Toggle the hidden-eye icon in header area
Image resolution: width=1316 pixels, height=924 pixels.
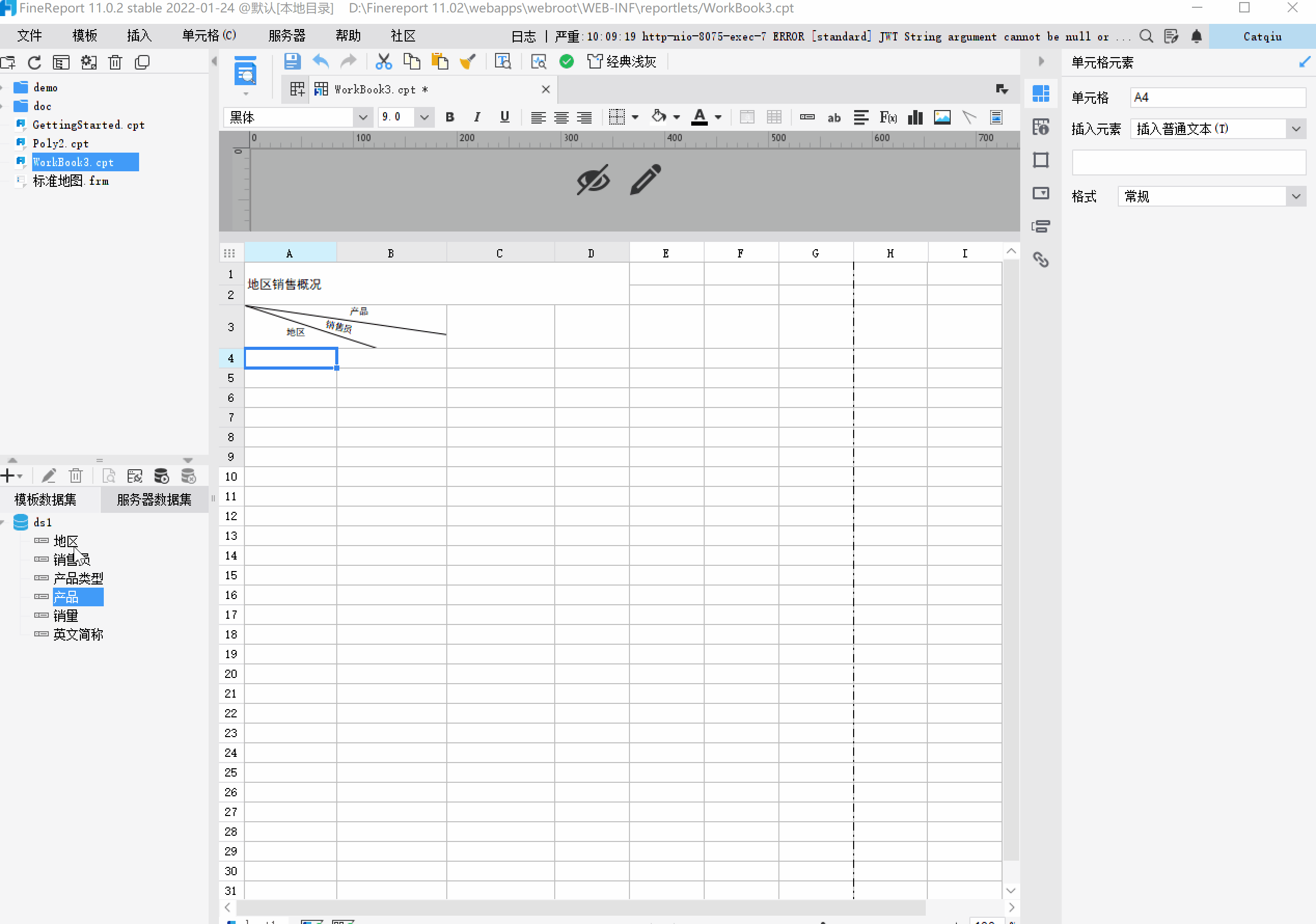point(593,180)
